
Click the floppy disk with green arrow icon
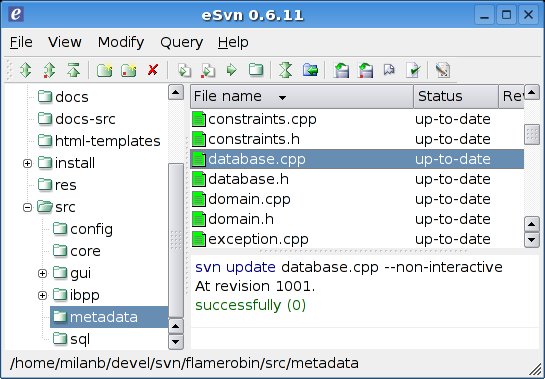[x=341, y=70]
